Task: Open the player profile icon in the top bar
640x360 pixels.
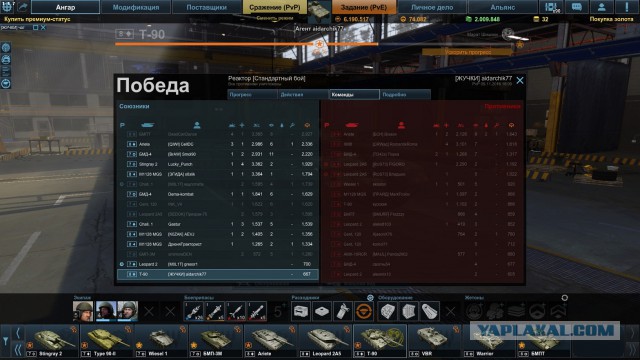Action: 602,7
